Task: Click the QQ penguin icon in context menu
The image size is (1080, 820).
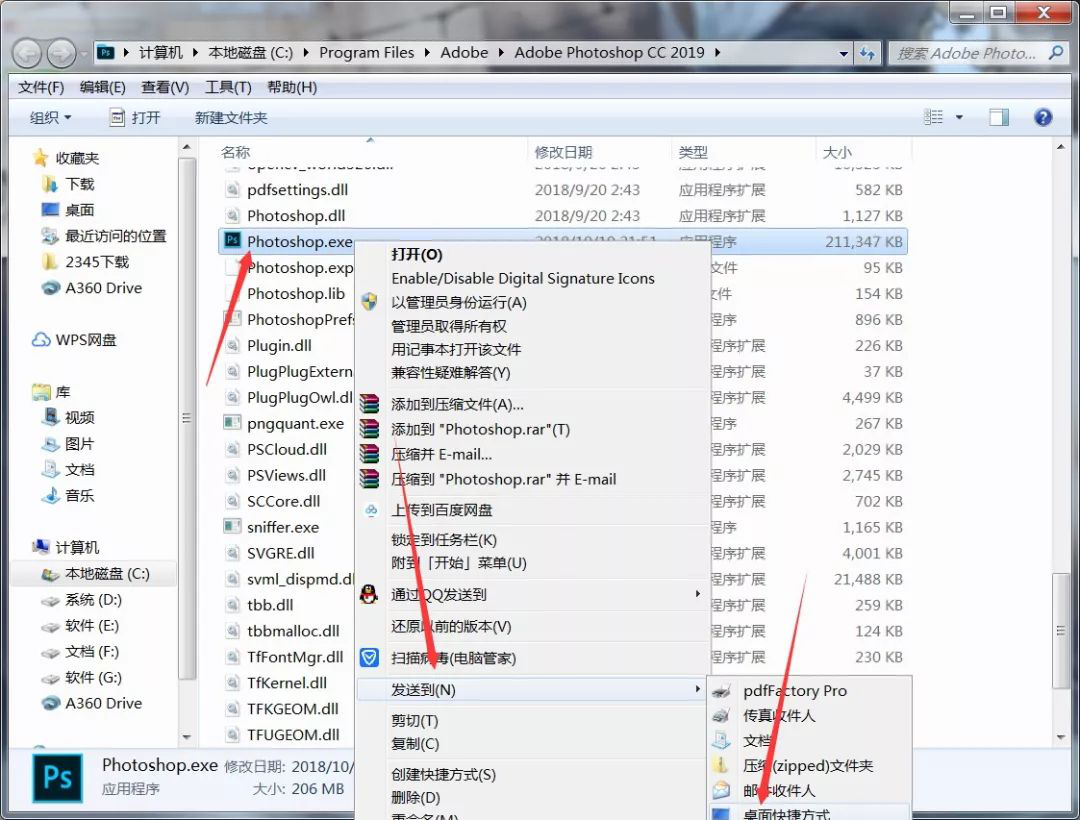Action: [x=369, y=594]
